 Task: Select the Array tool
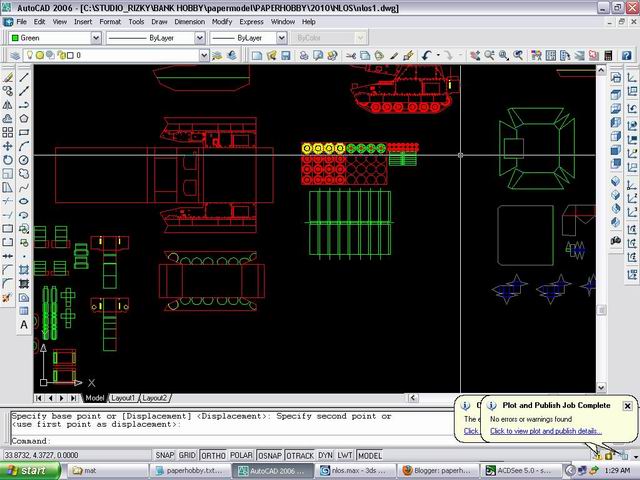coord(8,132)
